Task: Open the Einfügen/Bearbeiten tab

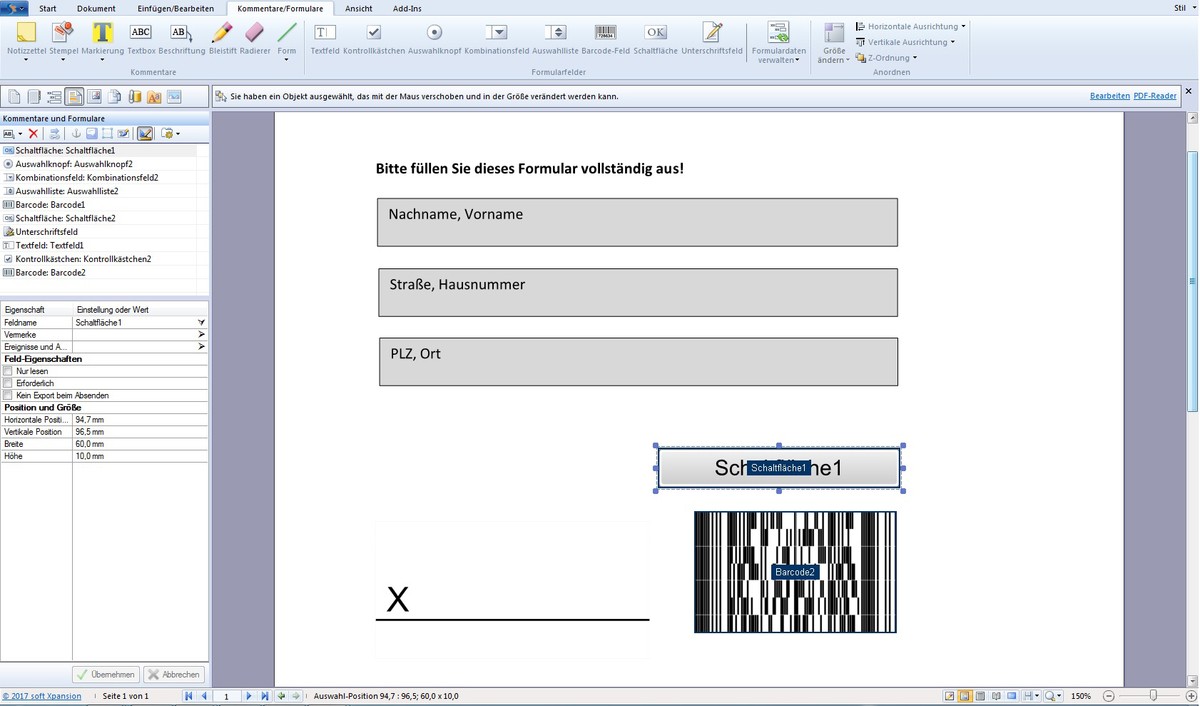Action: pyautogui.click(x=176, y=8)
